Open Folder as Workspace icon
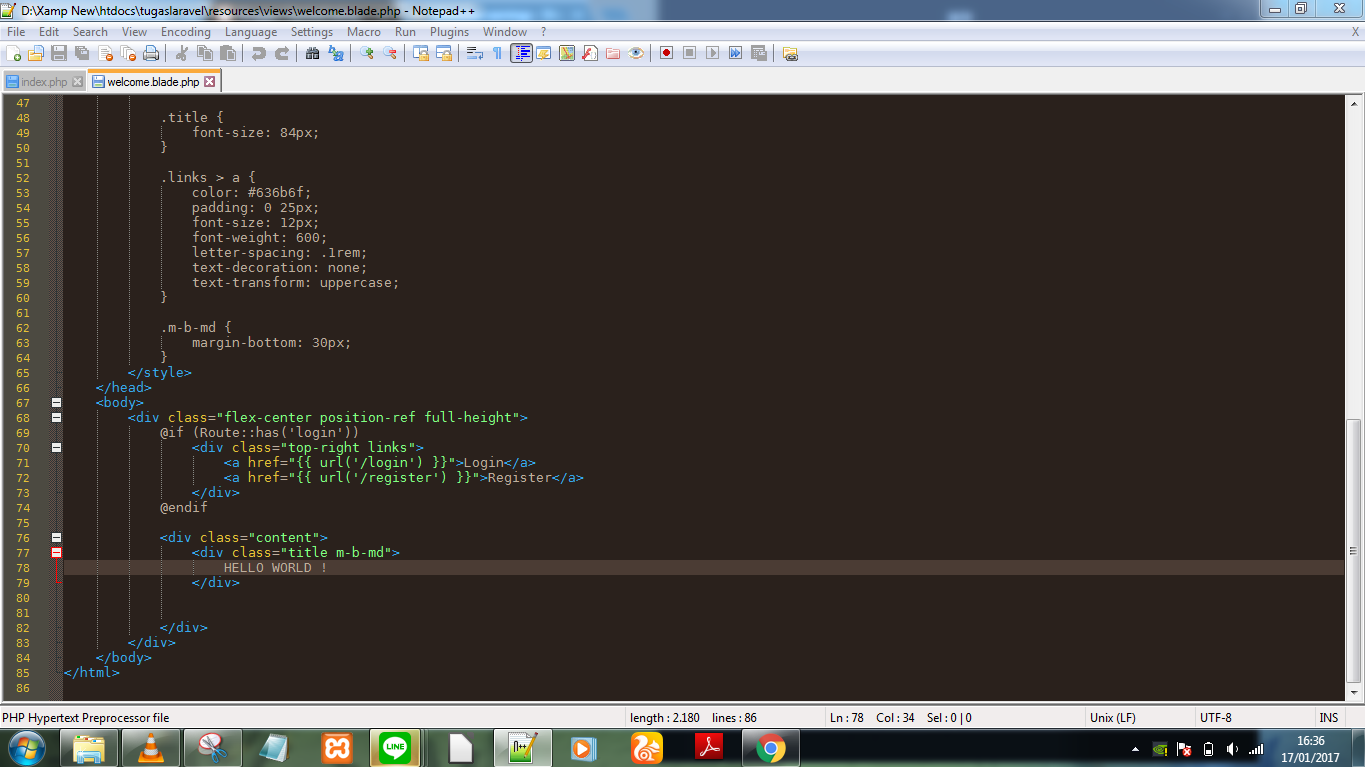 613,53
